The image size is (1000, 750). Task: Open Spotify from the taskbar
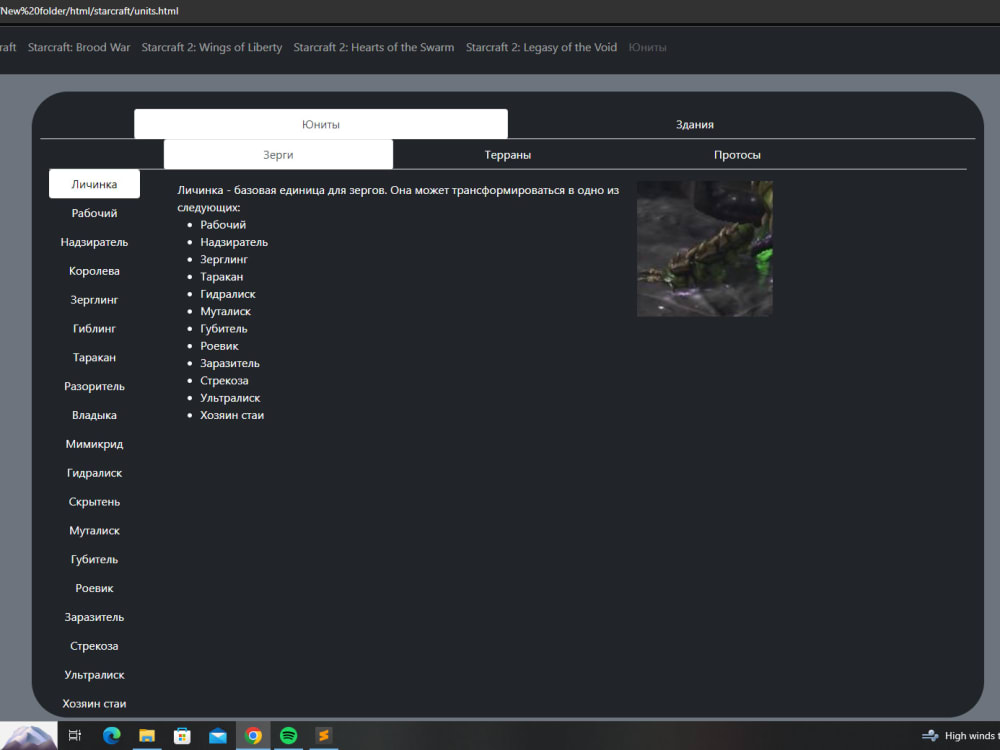point(288,735)
